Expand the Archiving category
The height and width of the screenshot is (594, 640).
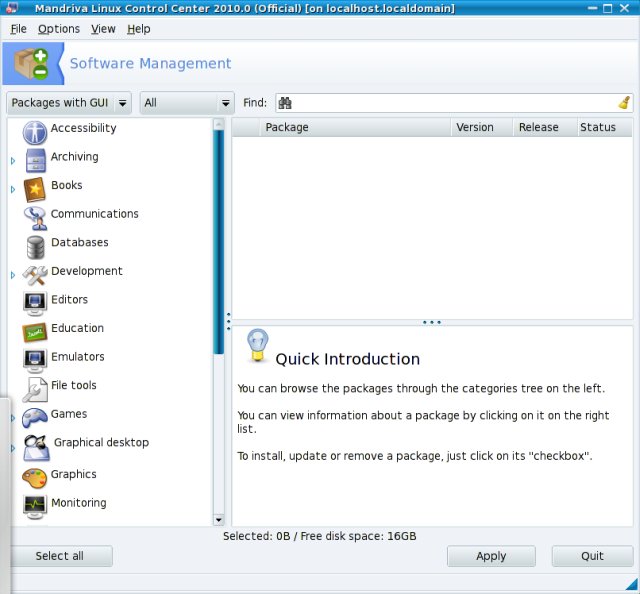pyautogui.click(x=13, y=161)
